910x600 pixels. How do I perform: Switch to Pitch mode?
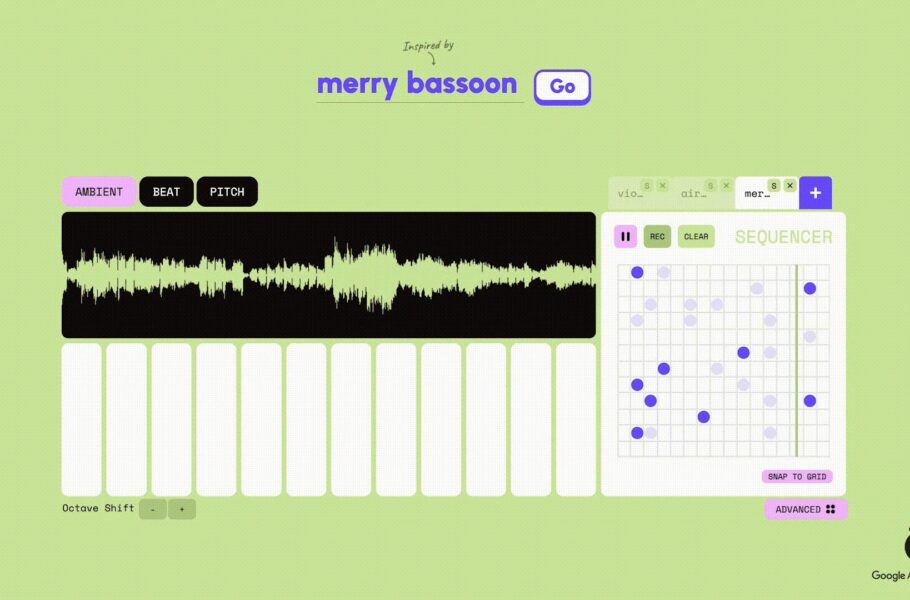click(x=227, y=192)
